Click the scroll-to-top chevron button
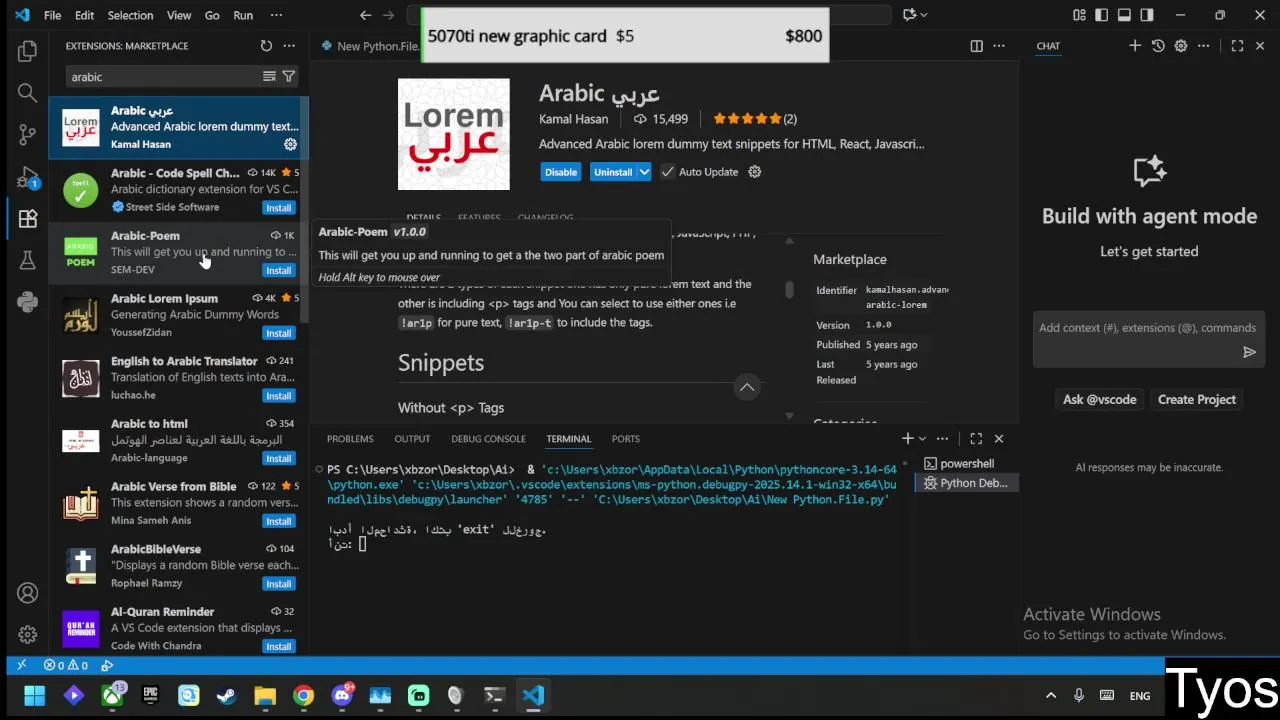Viewport: 1280px width, 720px height. click(747, 387)
